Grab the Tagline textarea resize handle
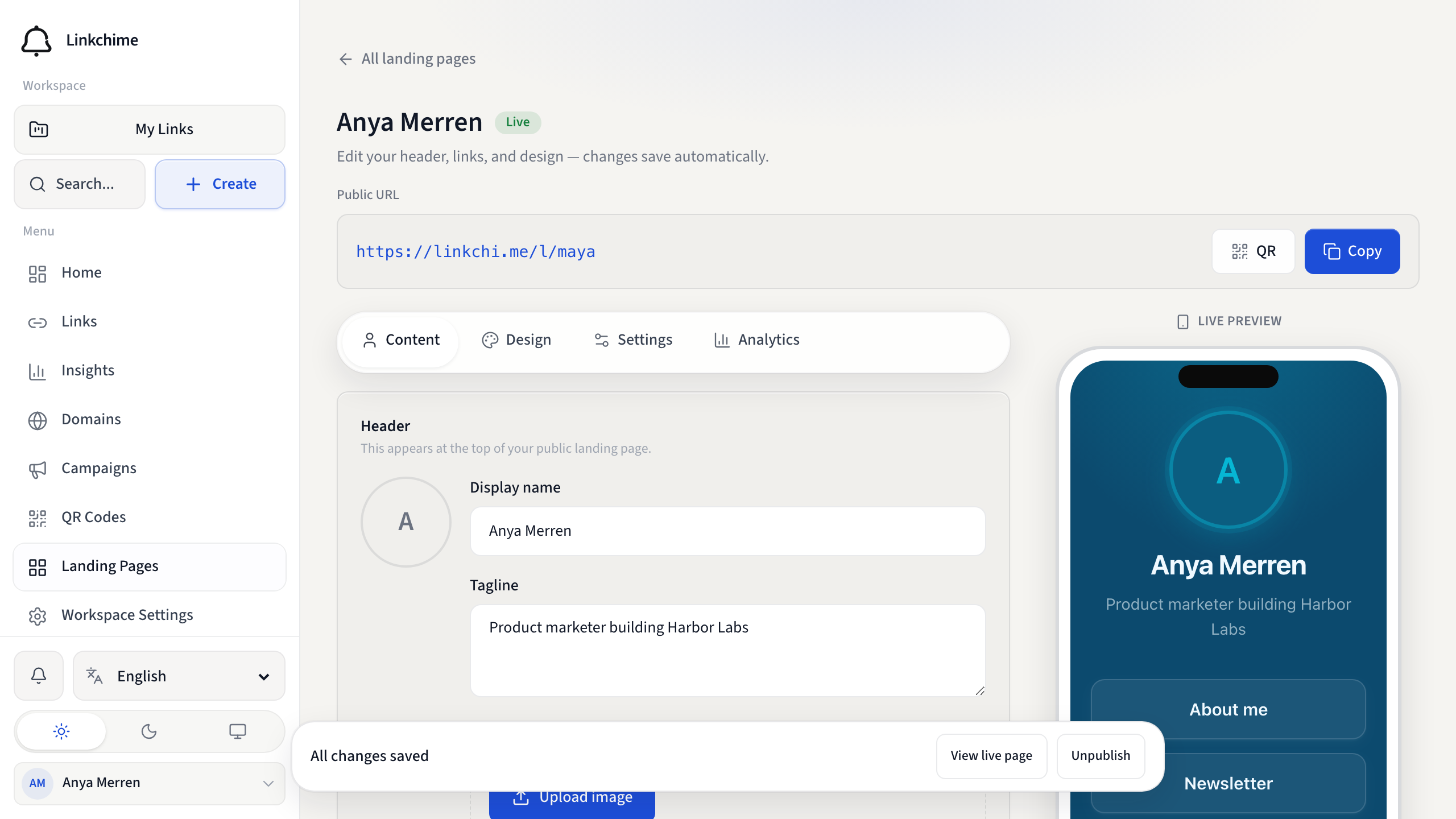1456x819 pixels. [x=979, y=690]
